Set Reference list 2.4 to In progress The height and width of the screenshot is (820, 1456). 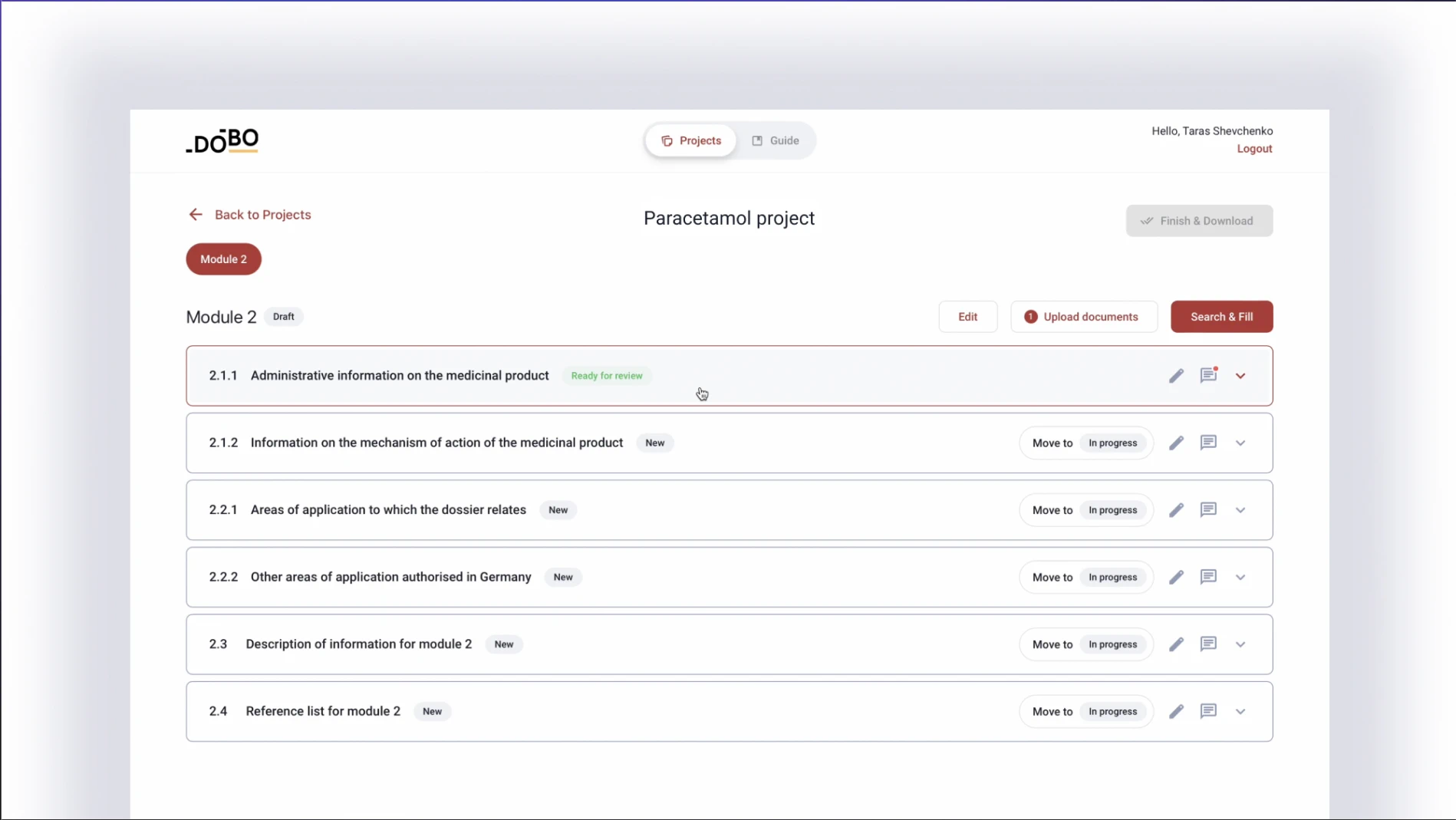[x=1113, y=711]
